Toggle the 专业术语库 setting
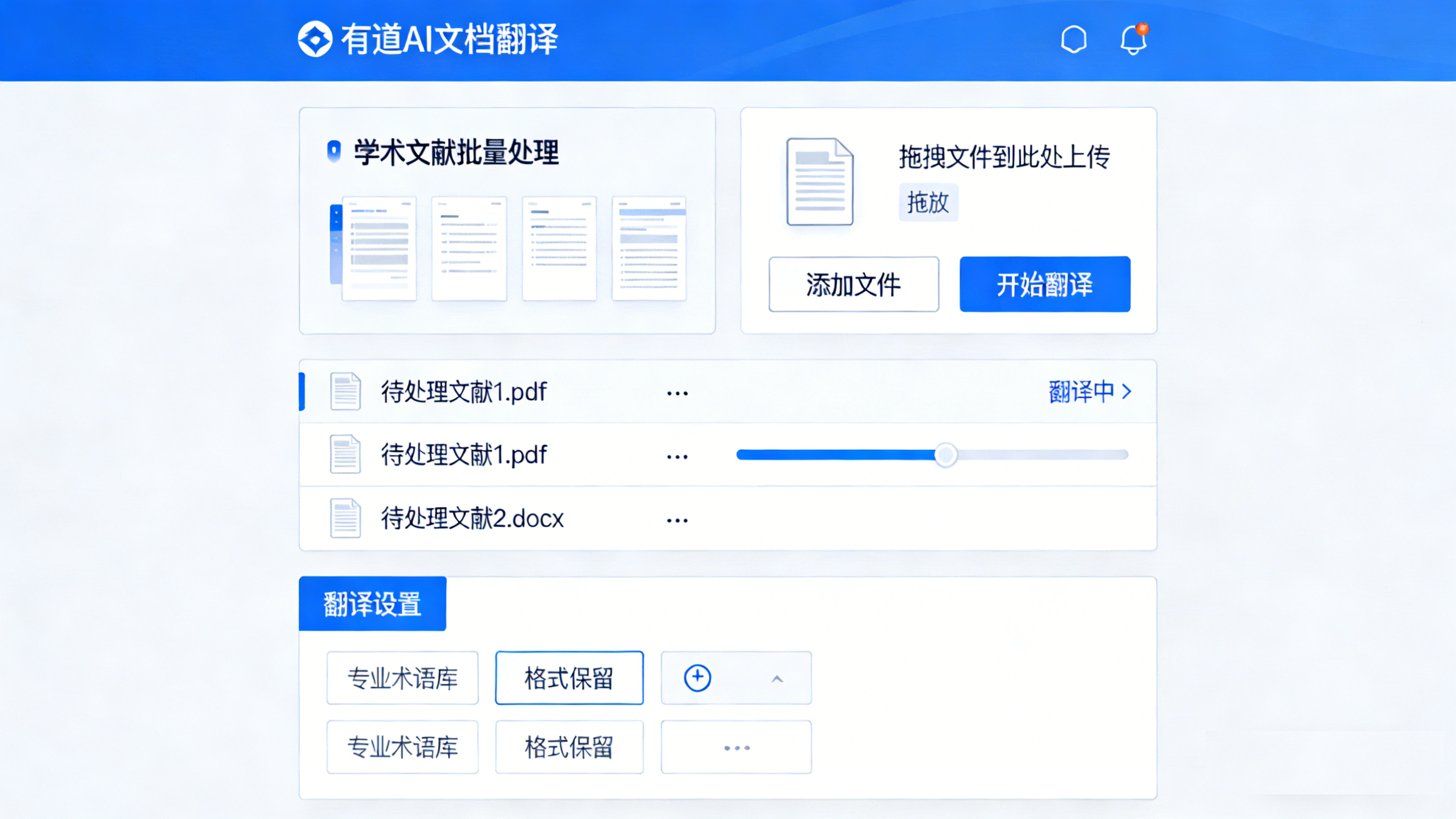 click(403, 678)
